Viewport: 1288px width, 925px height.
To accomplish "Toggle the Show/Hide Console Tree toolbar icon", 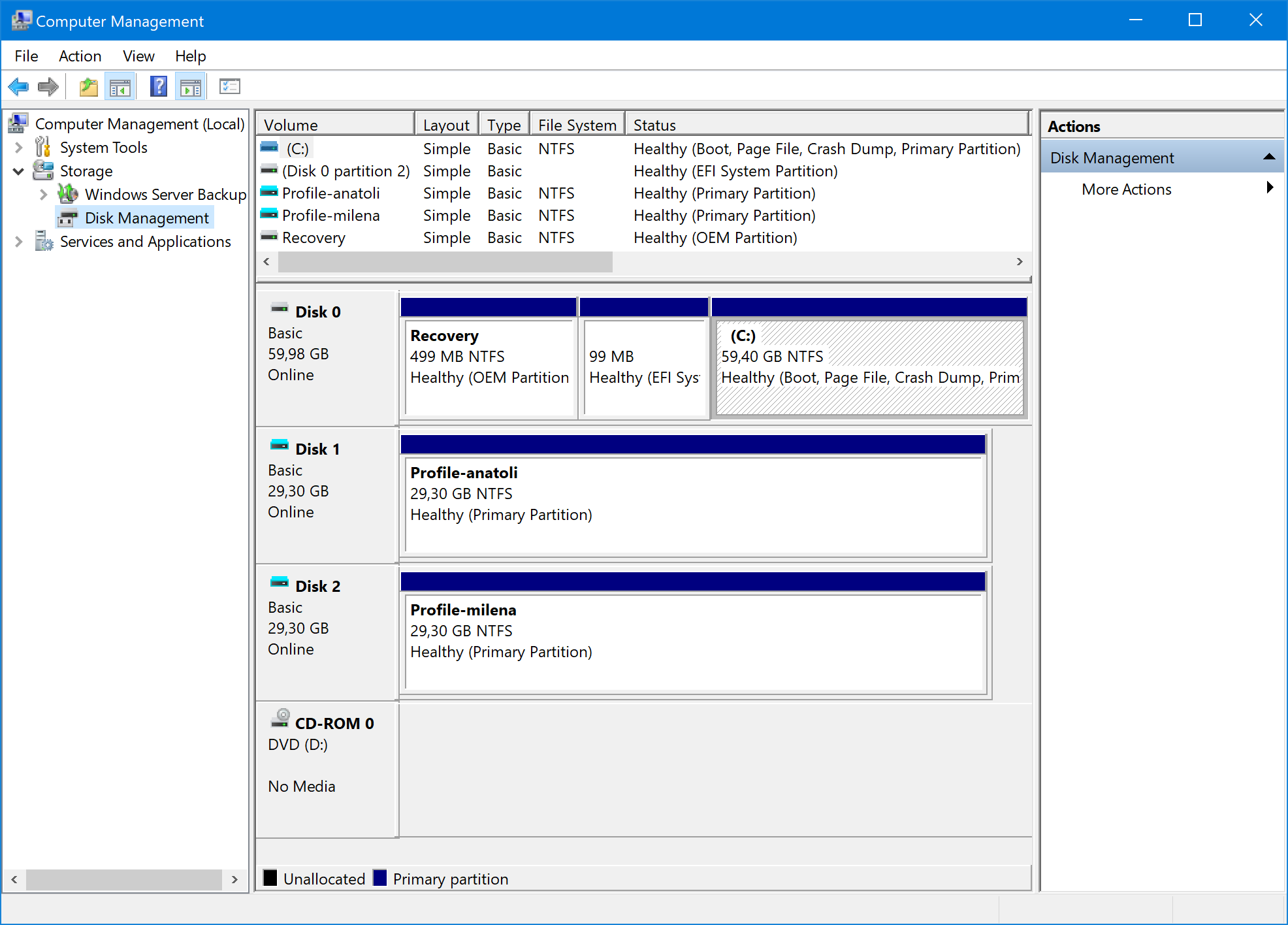I will tap(120, 86).
